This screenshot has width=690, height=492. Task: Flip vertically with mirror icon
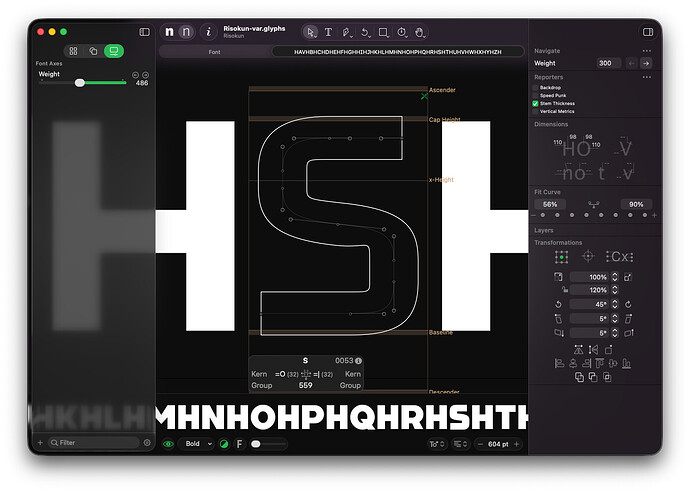tap(593, 350)
